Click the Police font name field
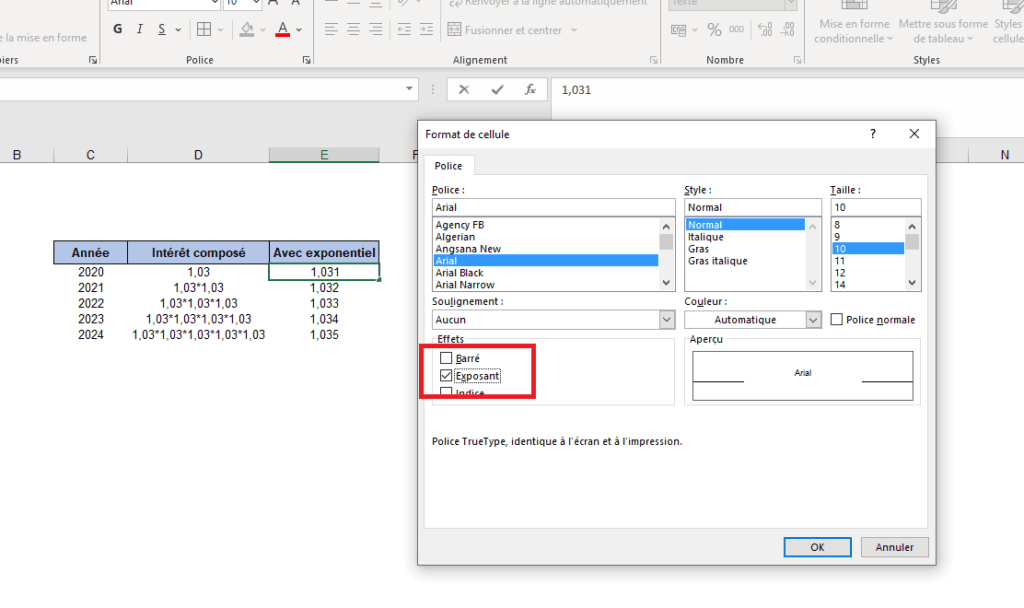The height and width of the screenshot is (608, 1024). click(553, 207)
